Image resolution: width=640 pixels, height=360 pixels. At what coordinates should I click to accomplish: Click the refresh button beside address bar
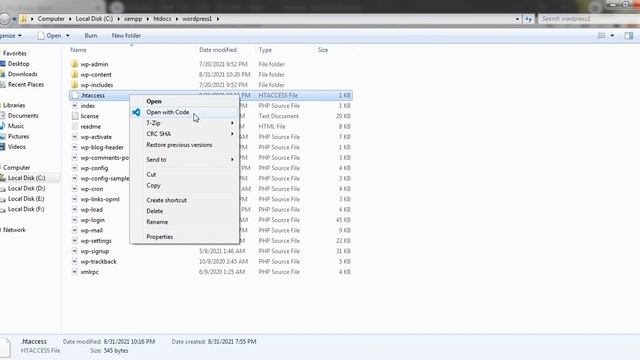(529, 19)
